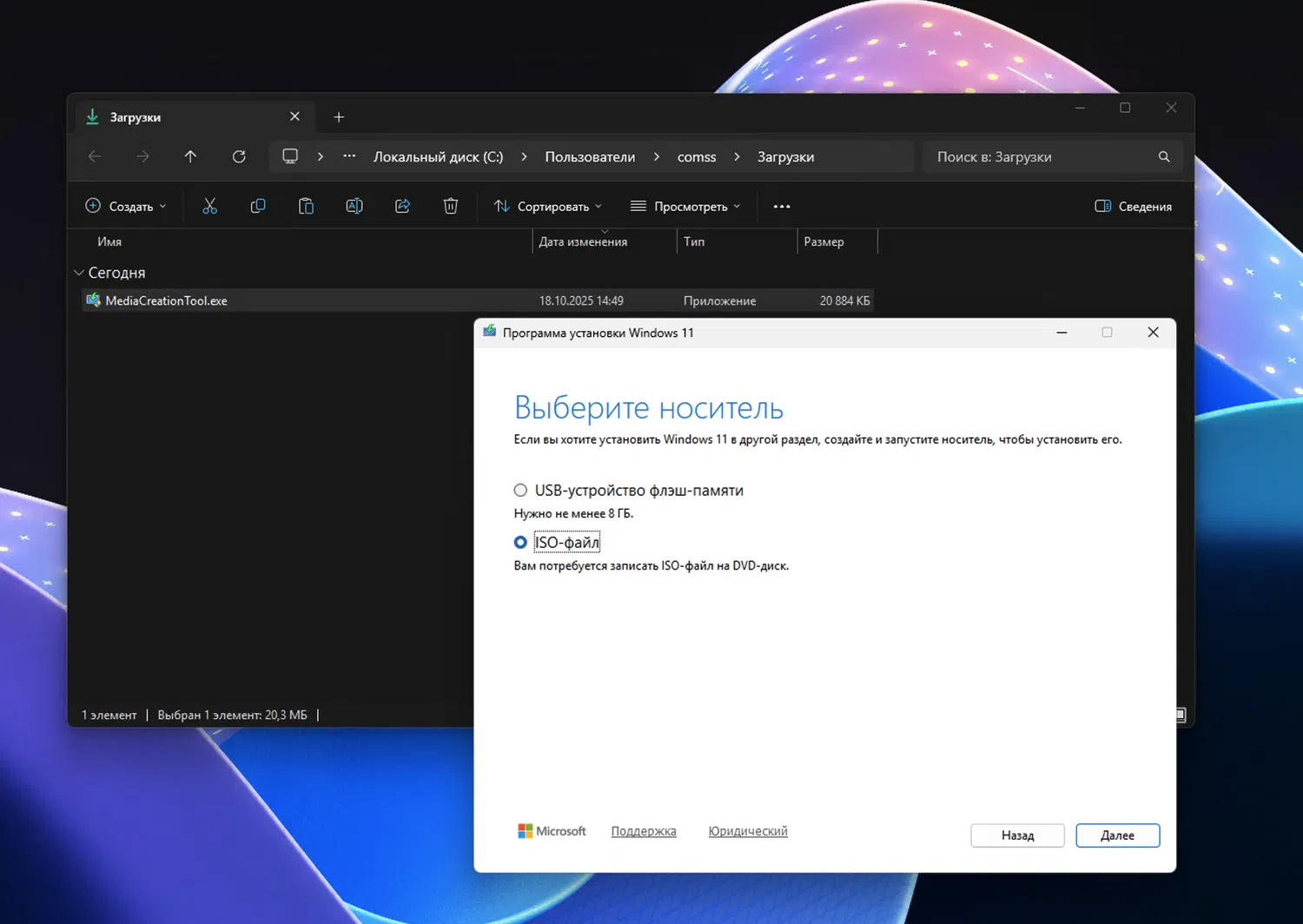Click status text Выбран 1 элемент: 20,3 МБ
The height and width of the screenshot is (924, 1303).
(232, 716)
